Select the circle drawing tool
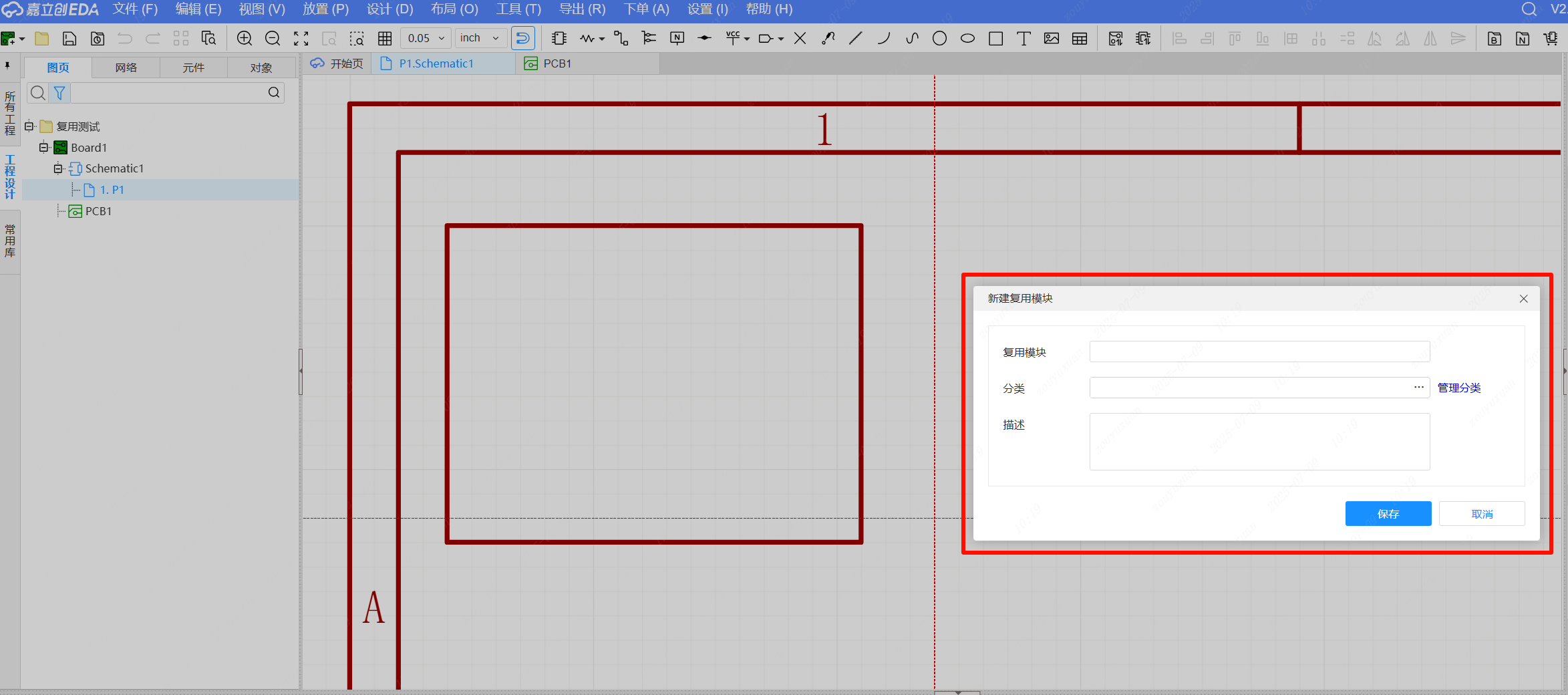This screenshot has width=1568, height=695. 939,39
